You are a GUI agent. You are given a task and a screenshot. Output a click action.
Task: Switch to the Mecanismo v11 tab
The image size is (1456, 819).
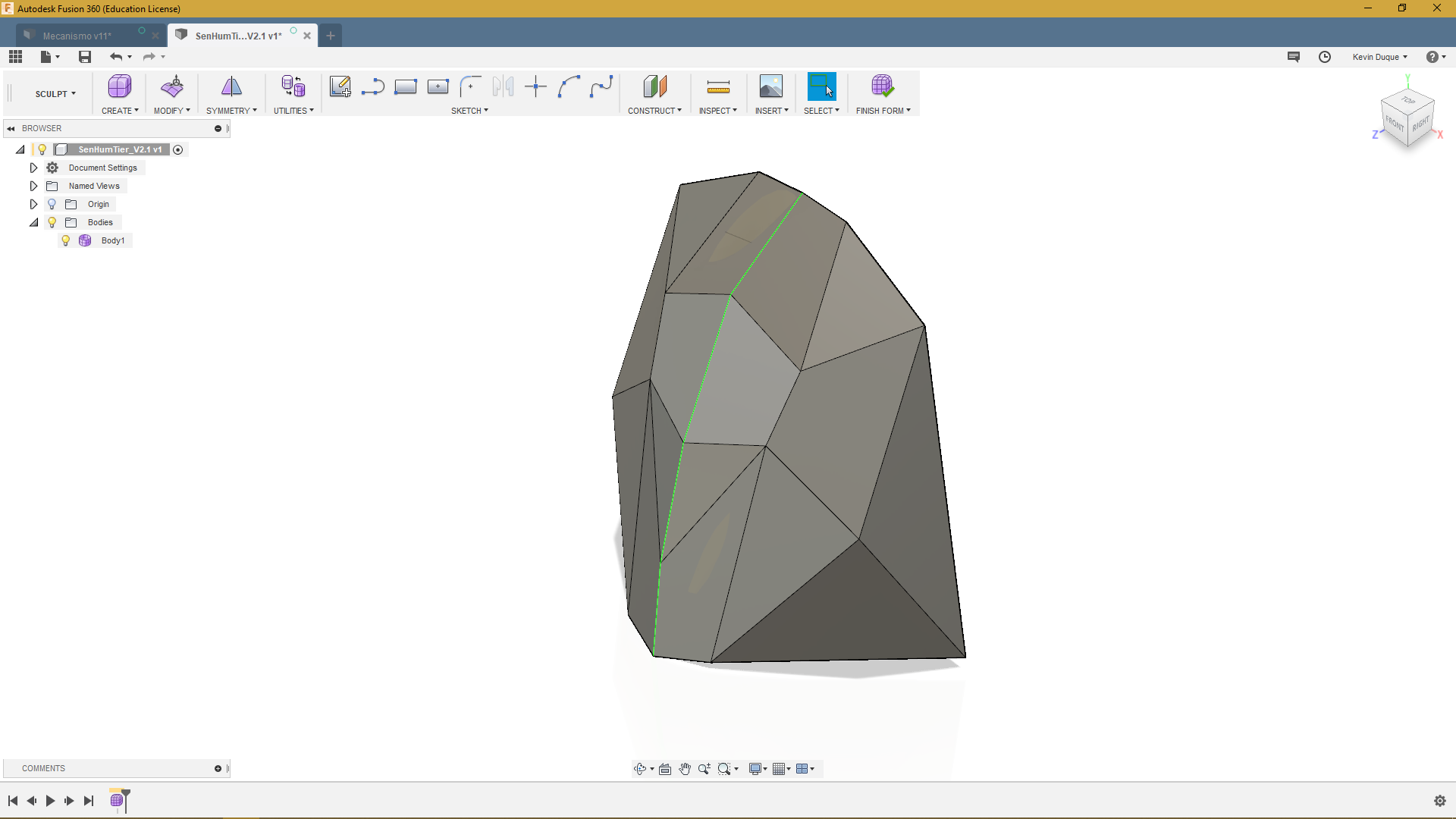[x=78, y=35]
